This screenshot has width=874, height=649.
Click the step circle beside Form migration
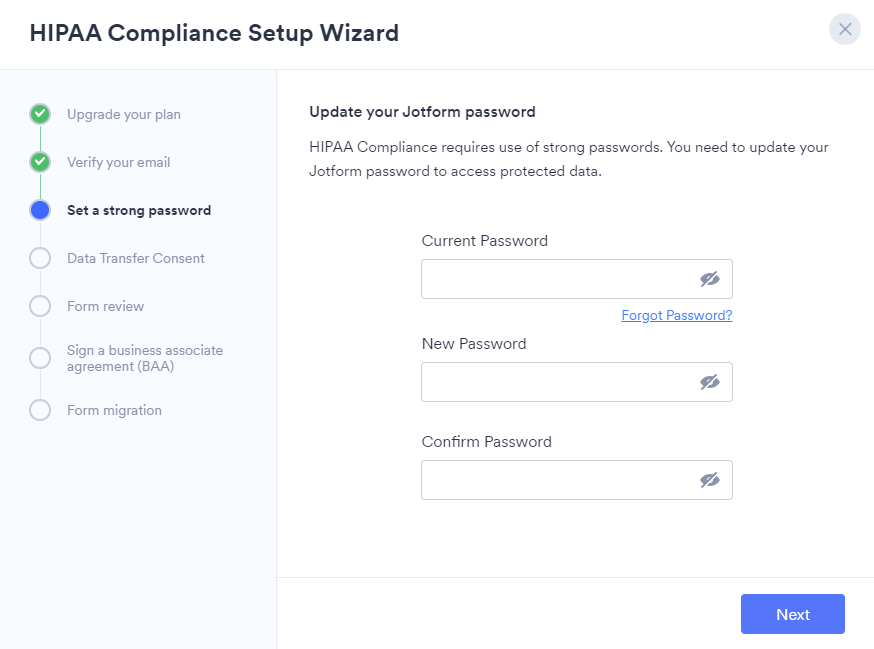pos(40,410)
